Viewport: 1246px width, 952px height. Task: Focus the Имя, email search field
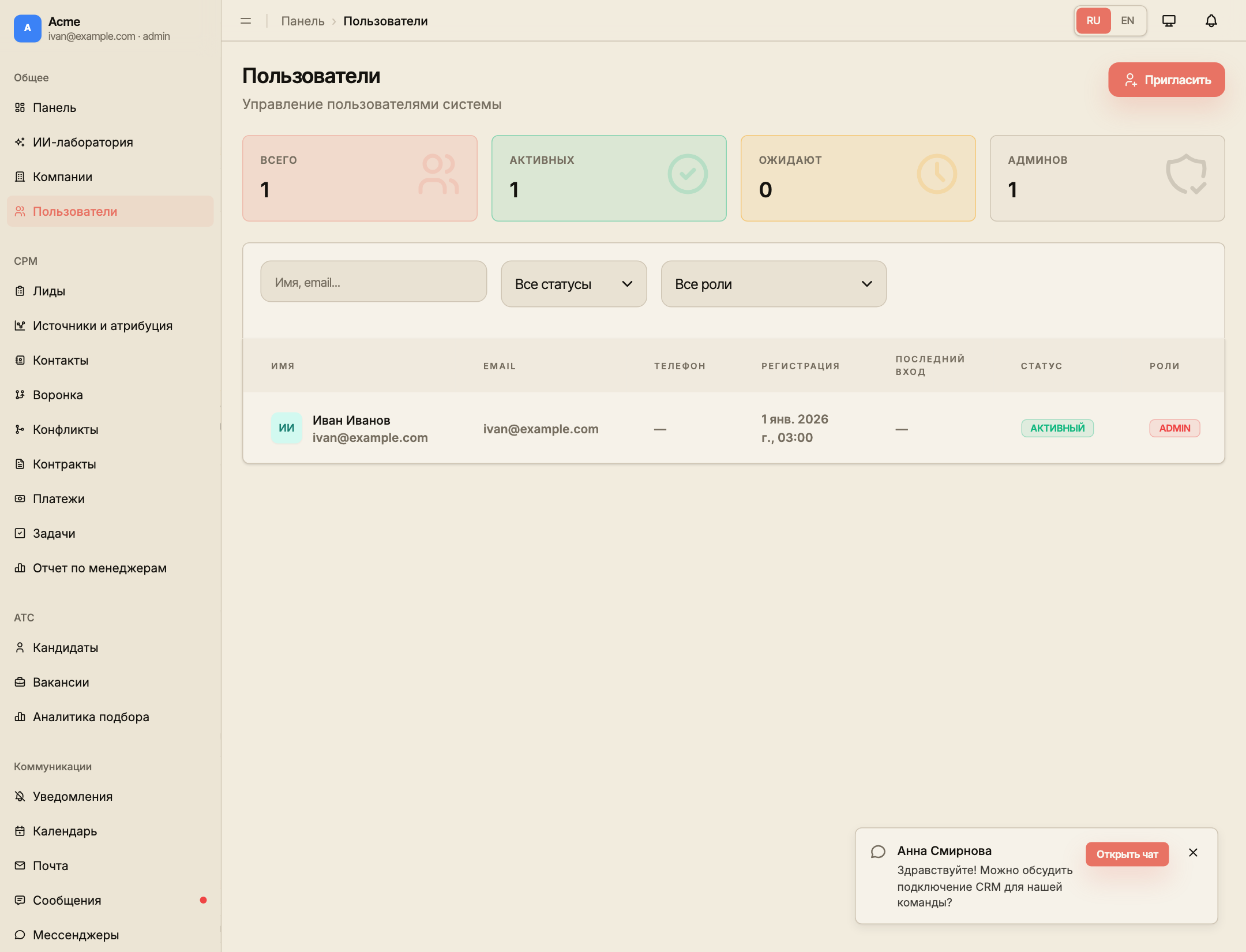pyautogui.click(x=374, y=282)
